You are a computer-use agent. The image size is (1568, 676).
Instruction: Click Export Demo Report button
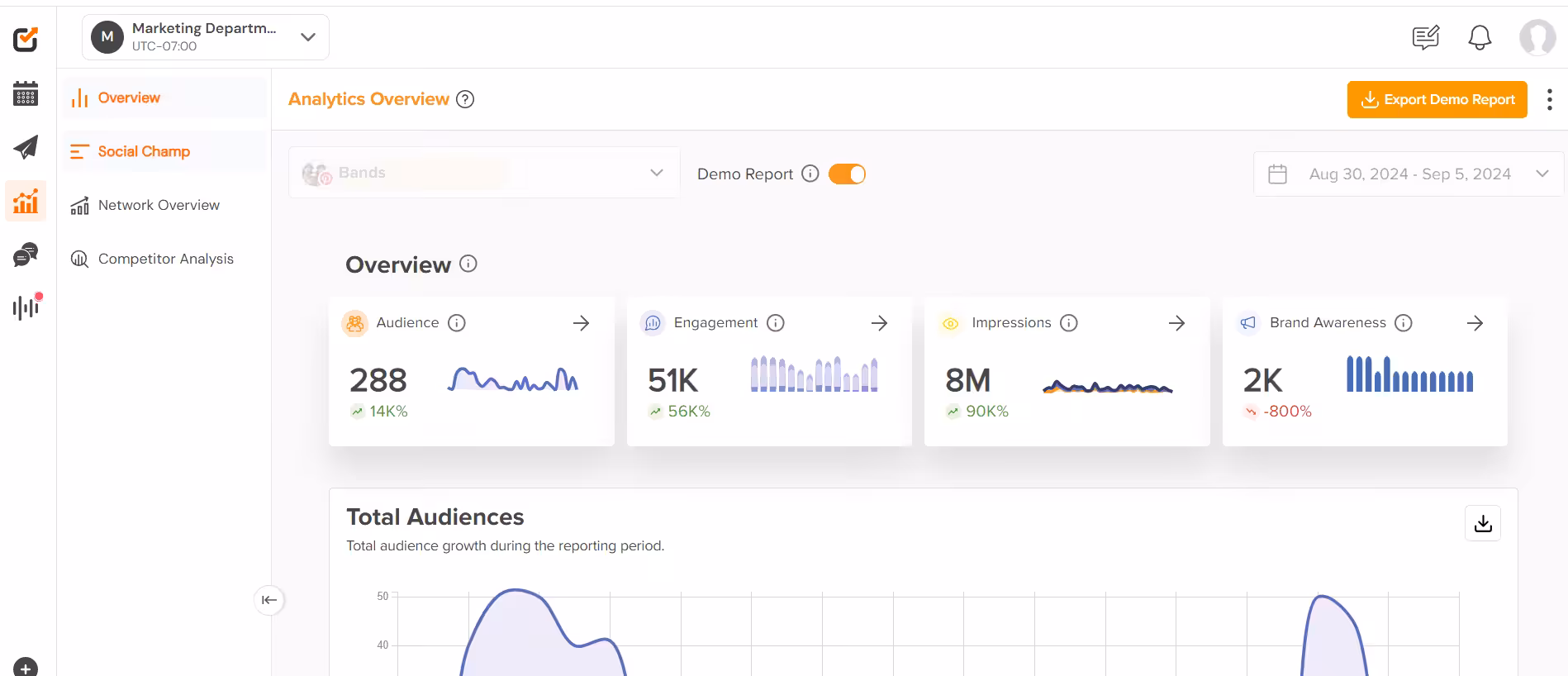pyautogui.click(x=1437, y=99)
